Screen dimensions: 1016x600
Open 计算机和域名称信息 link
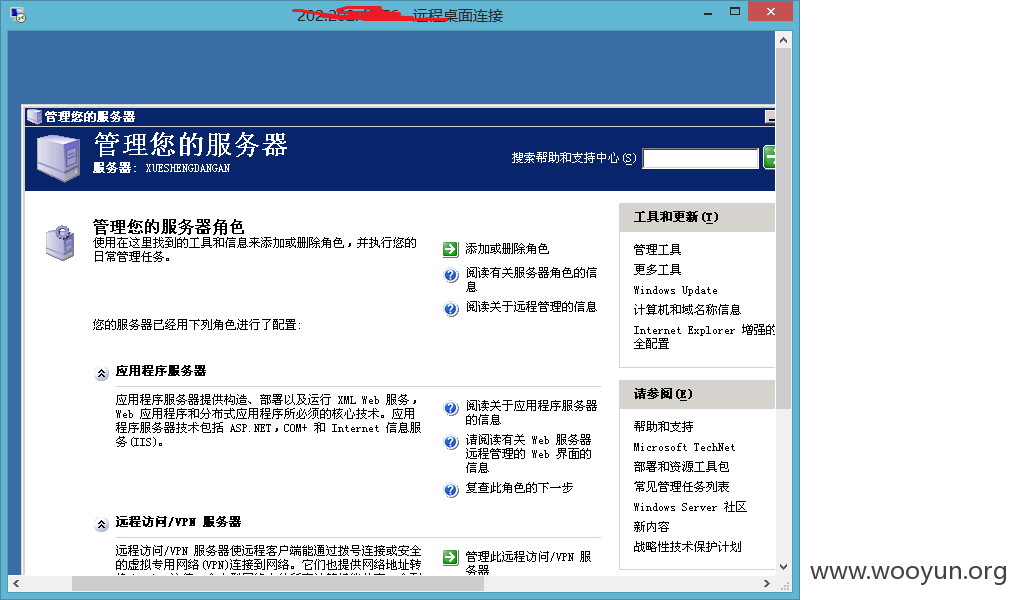tap(687, 310)
